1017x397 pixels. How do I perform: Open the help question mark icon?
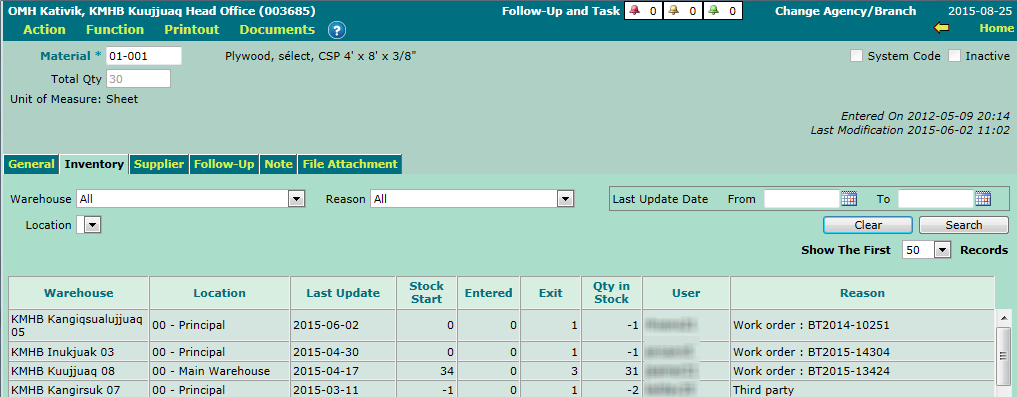(337, 30)
